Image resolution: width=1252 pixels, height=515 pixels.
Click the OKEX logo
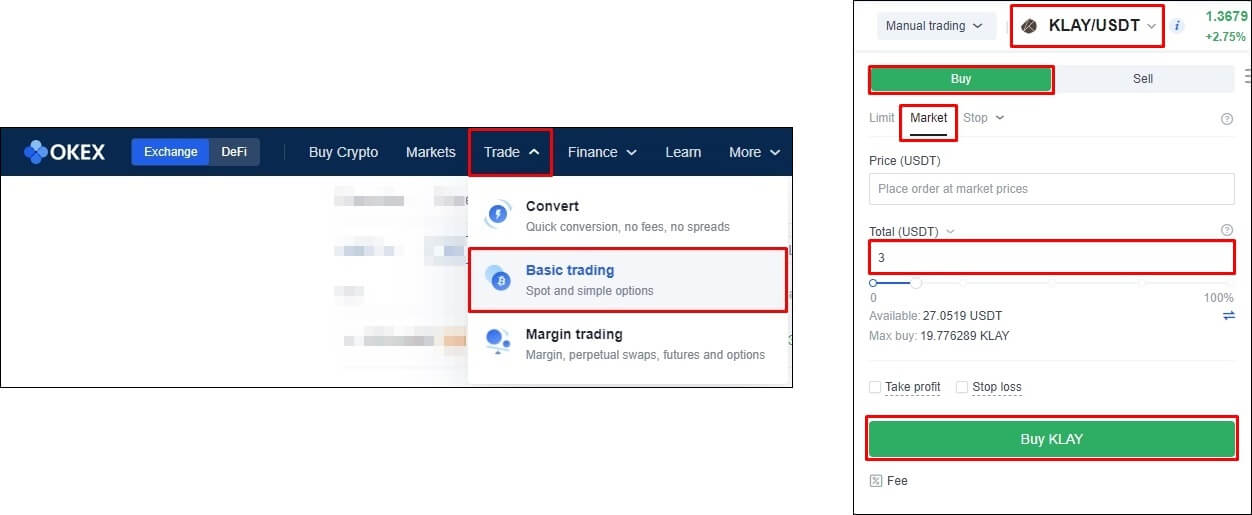64,152
